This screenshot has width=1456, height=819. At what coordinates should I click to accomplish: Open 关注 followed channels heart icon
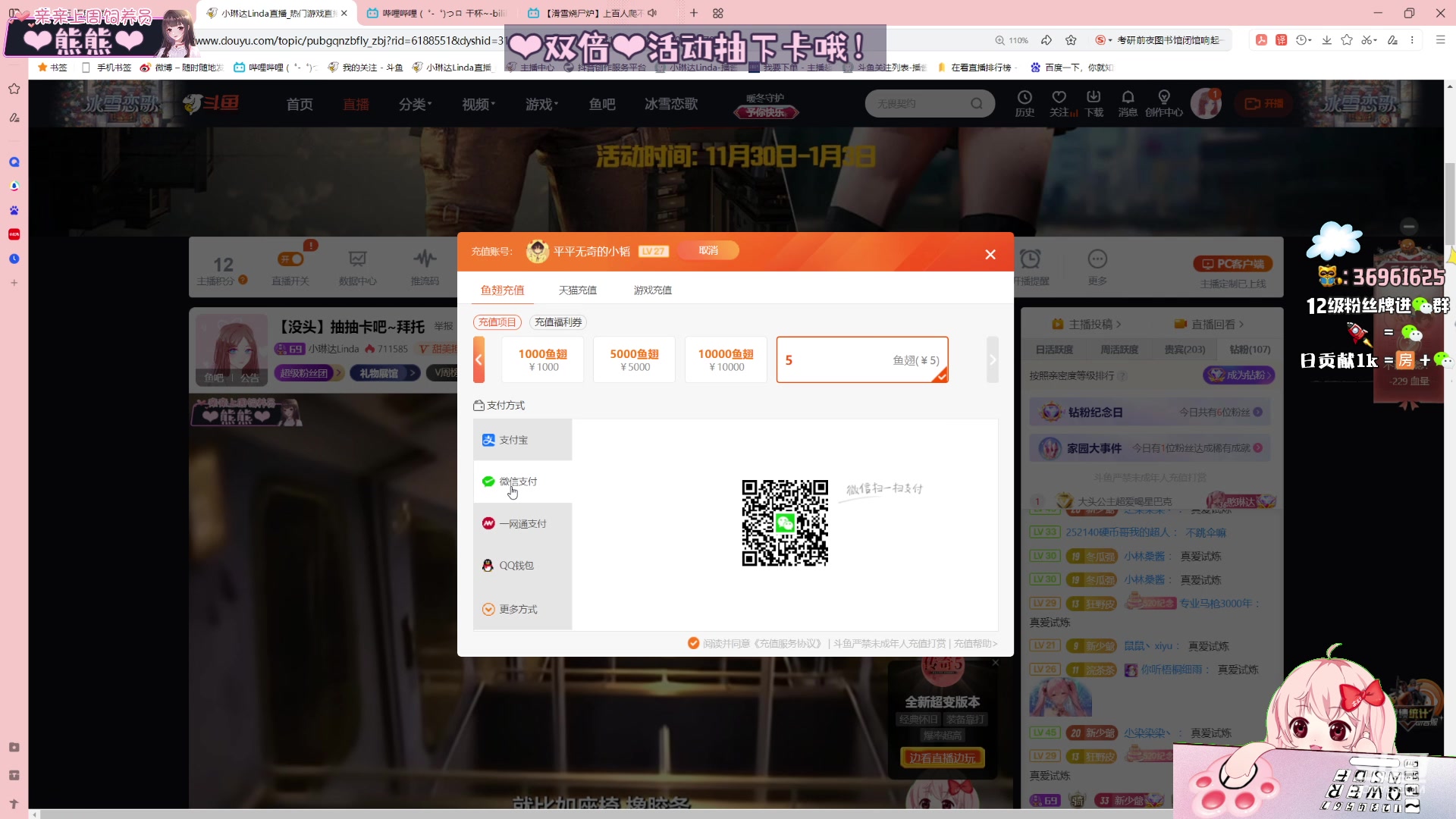(1061, 103)
